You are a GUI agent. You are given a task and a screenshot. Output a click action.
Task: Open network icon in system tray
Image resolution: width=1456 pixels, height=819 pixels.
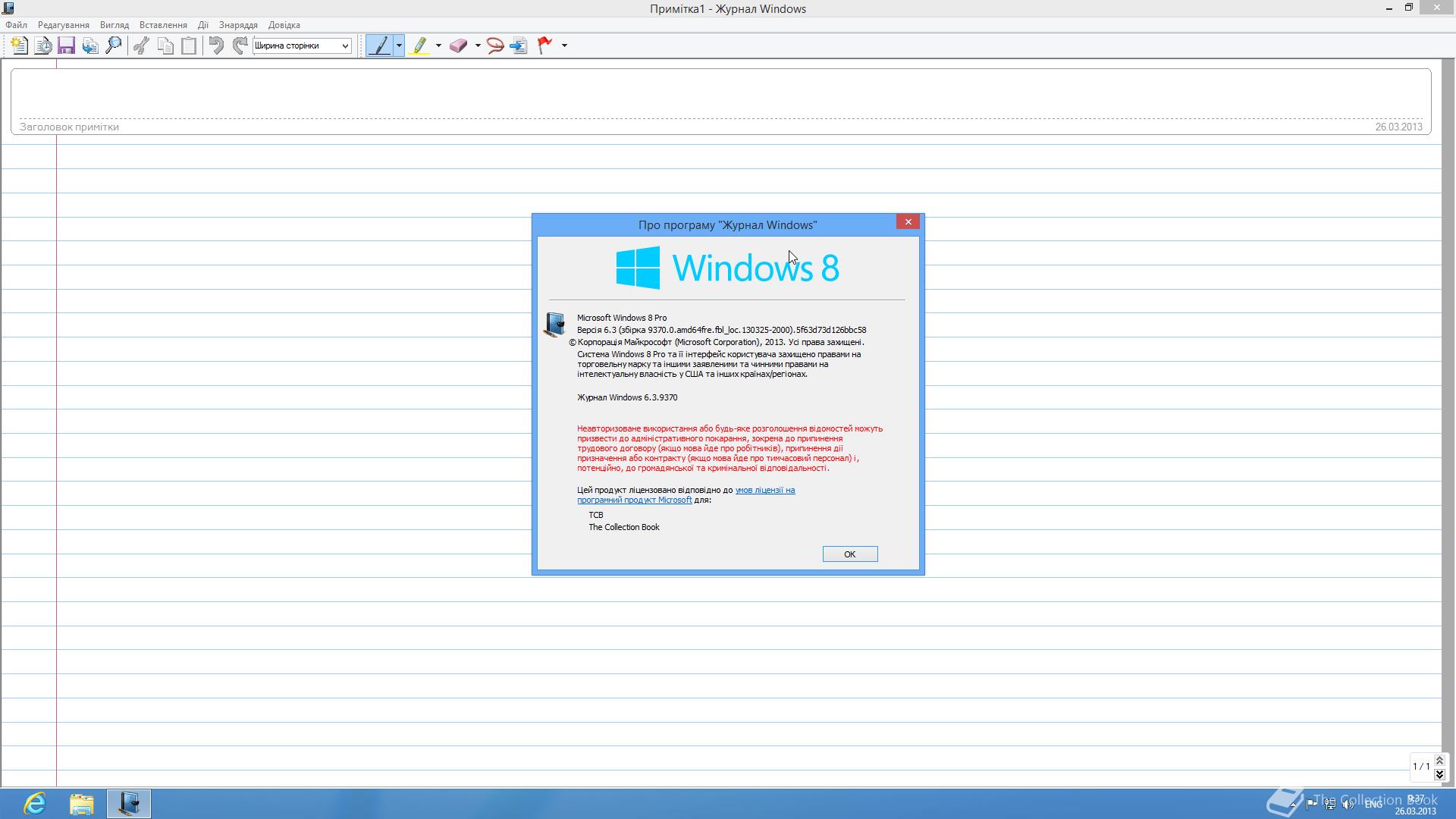1330,804
